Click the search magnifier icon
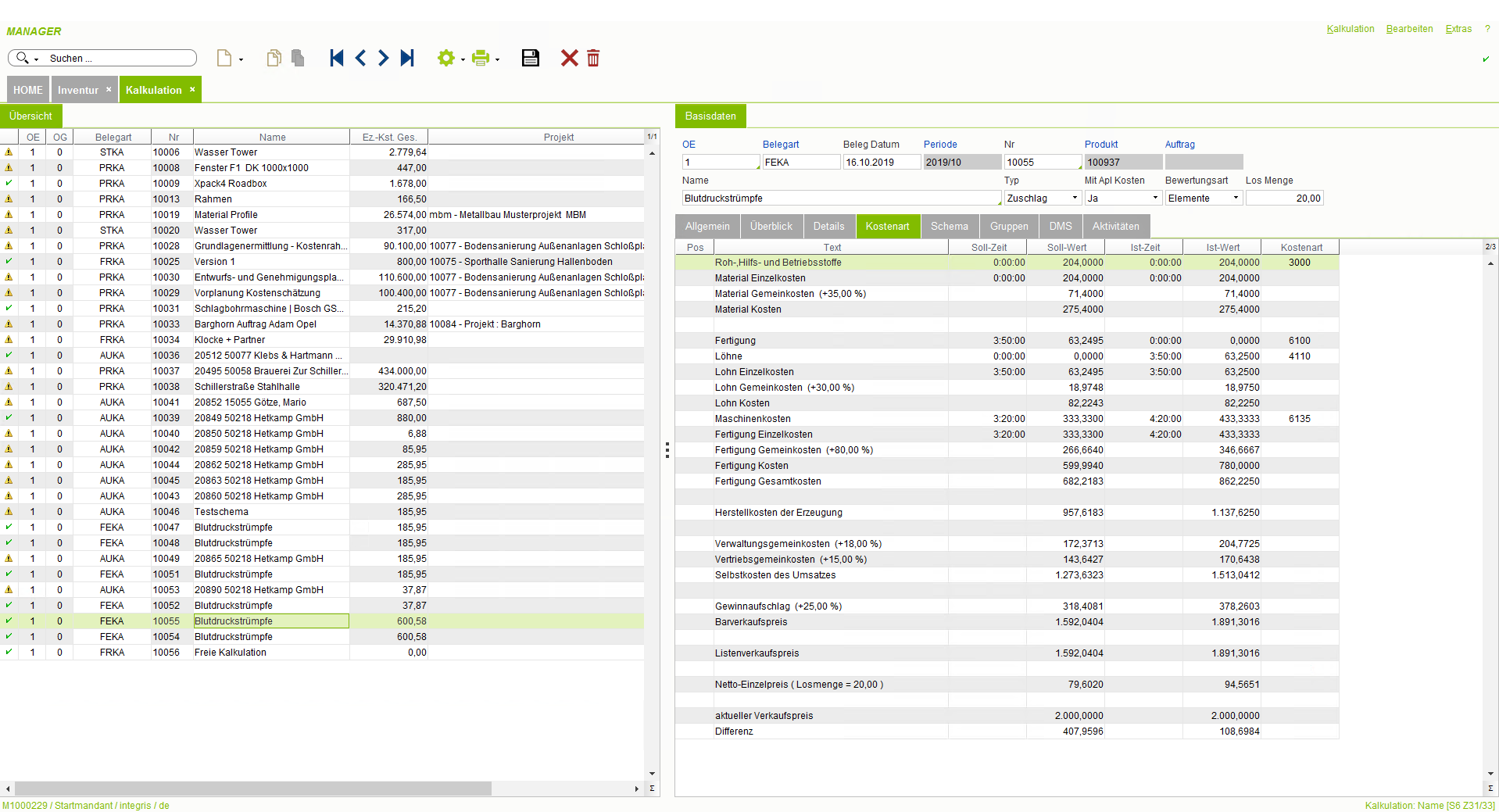1499x812 pixels. pos(22,58)
